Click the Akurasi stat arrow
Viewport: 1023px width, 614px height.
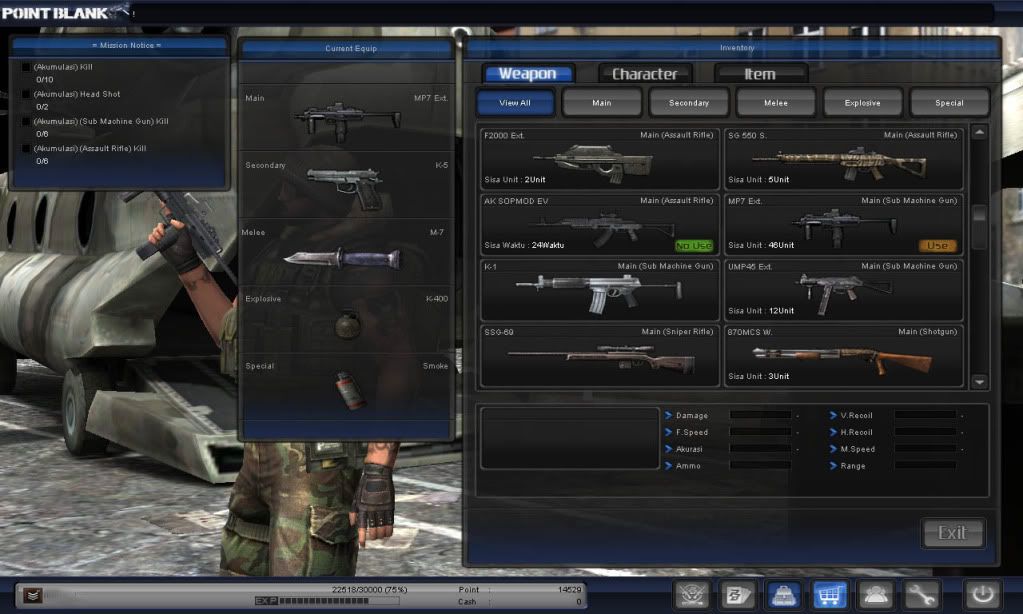point(668,449)
